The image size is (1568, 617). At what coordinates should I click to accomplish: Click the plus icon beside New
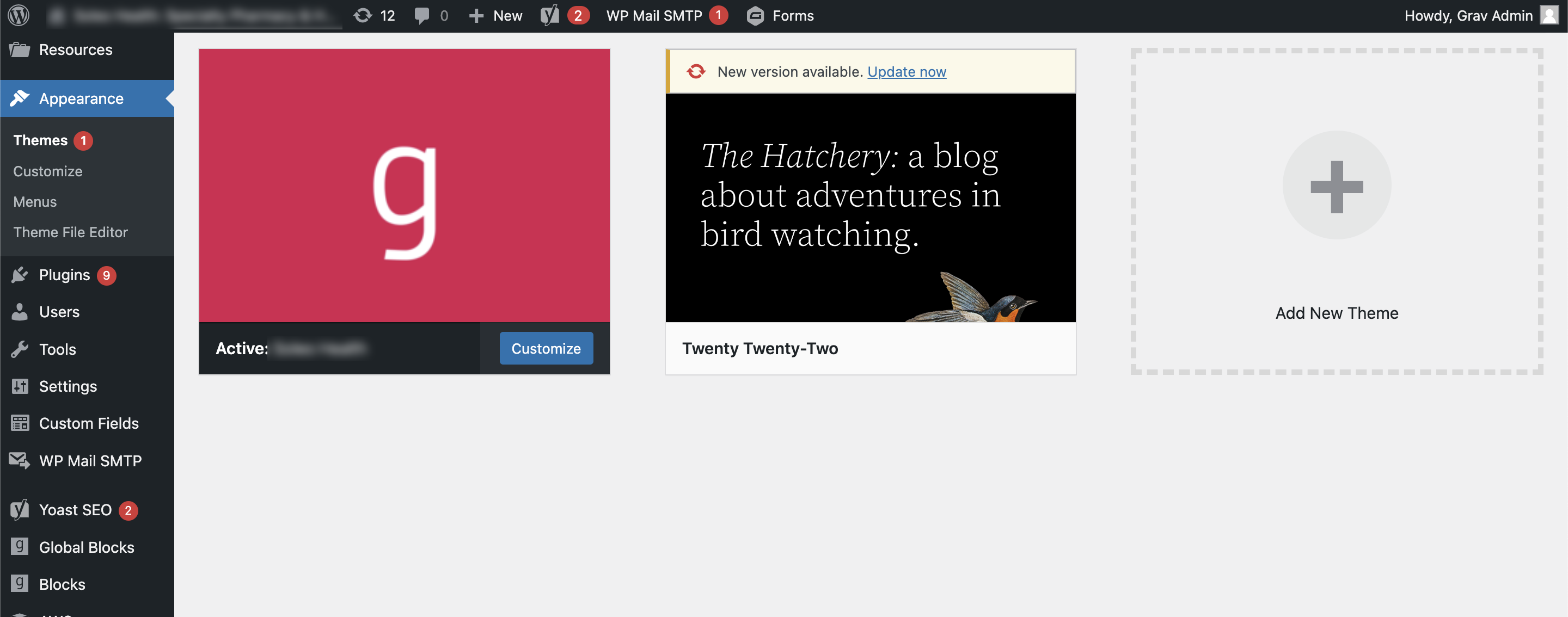tap(476, 16)
